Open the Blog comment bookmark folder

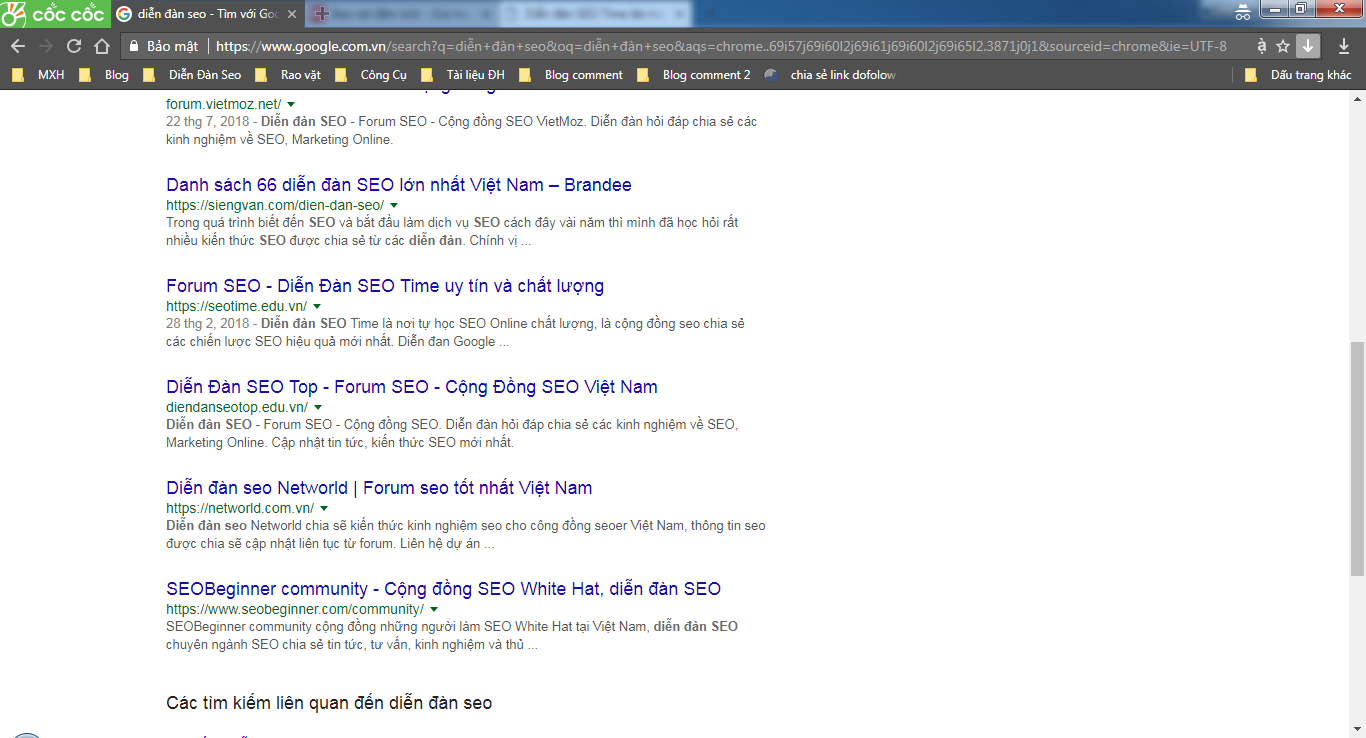(x=571, y=75)
